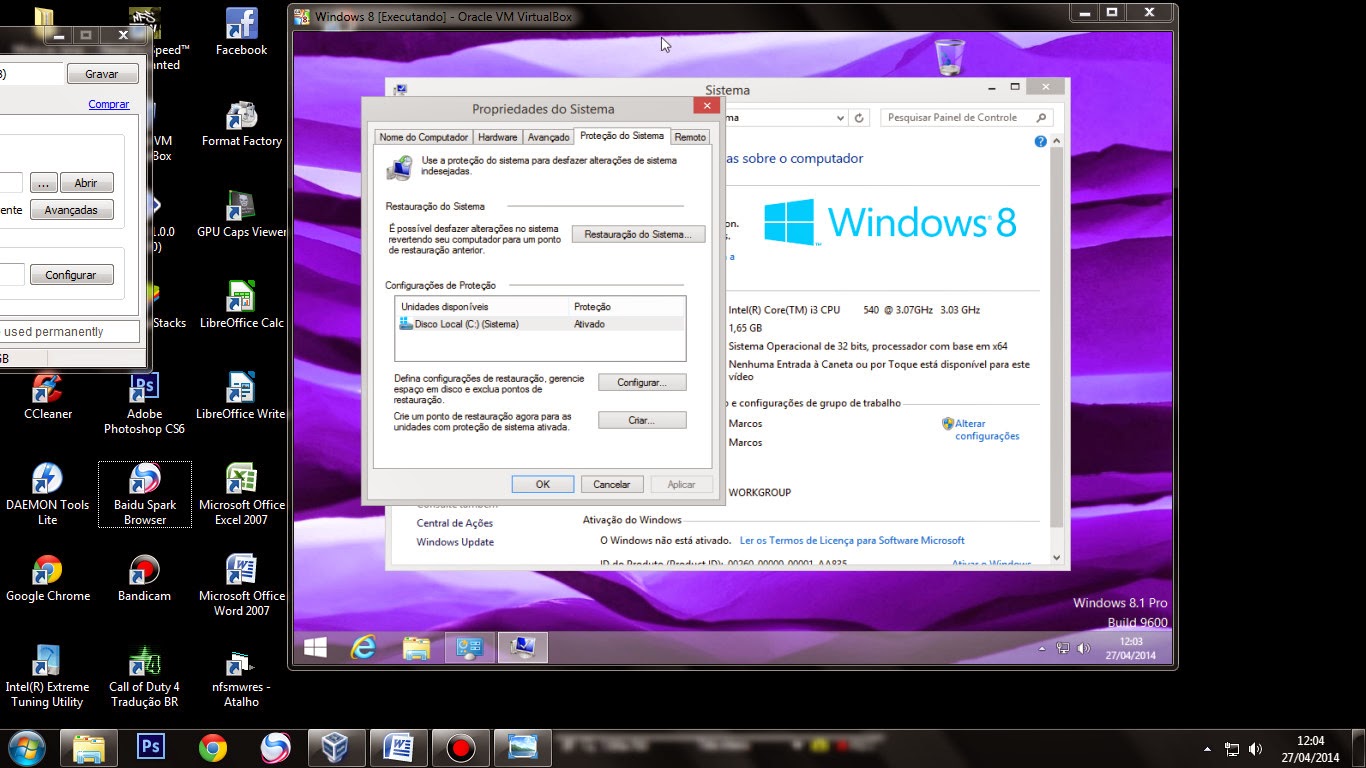Click the Windows 7 Start orb
Viewport: 1366px width, 768px height.
26,747
